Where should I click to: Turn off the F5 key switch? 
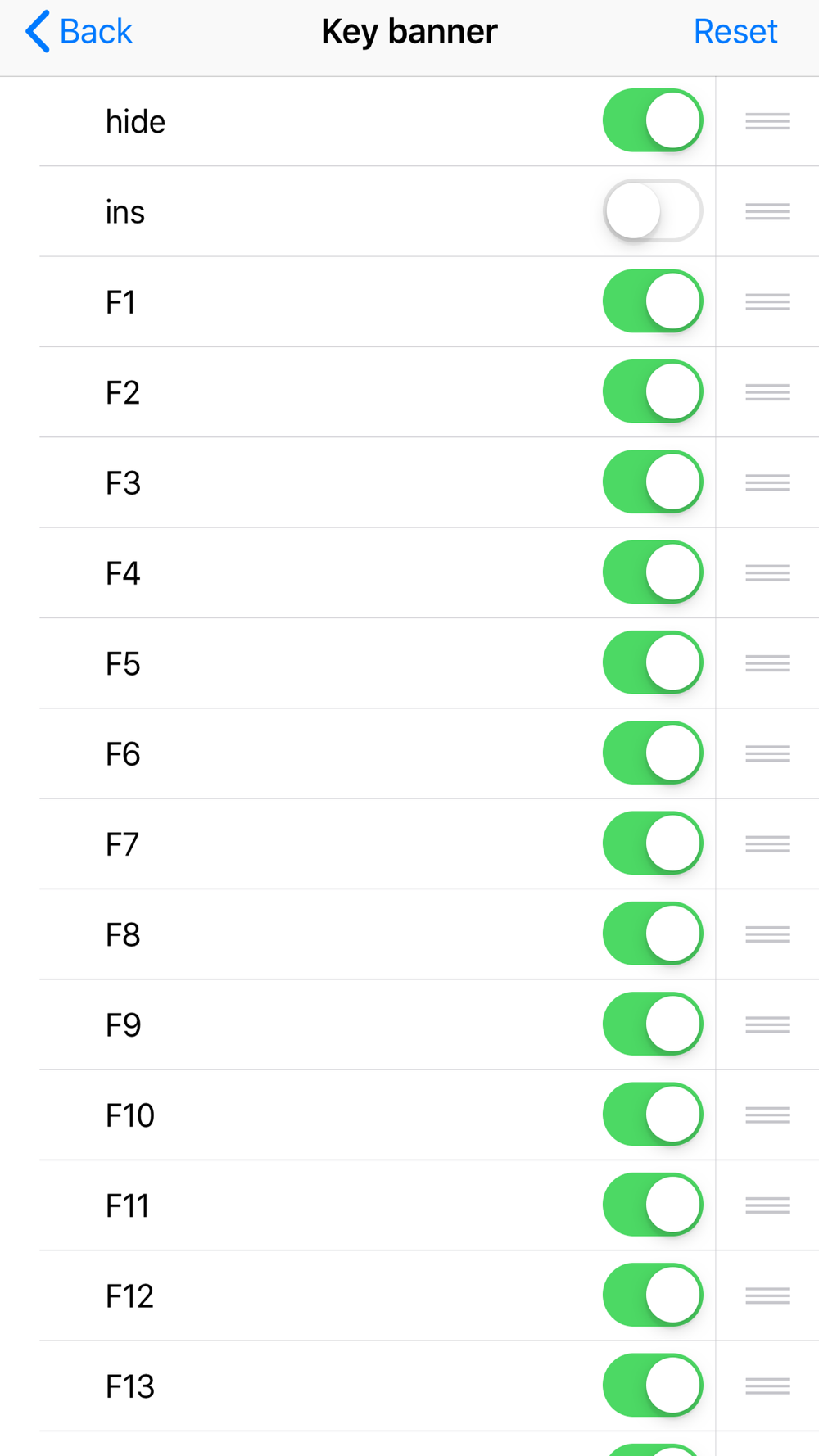(653, 662)
